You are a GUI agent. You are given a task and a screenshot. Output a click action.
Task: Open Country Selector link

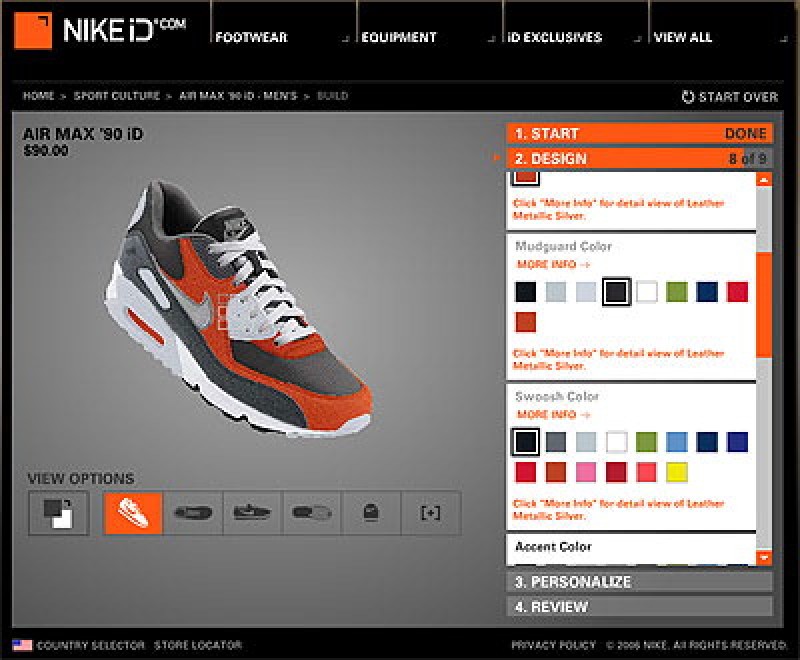[91, 646]
